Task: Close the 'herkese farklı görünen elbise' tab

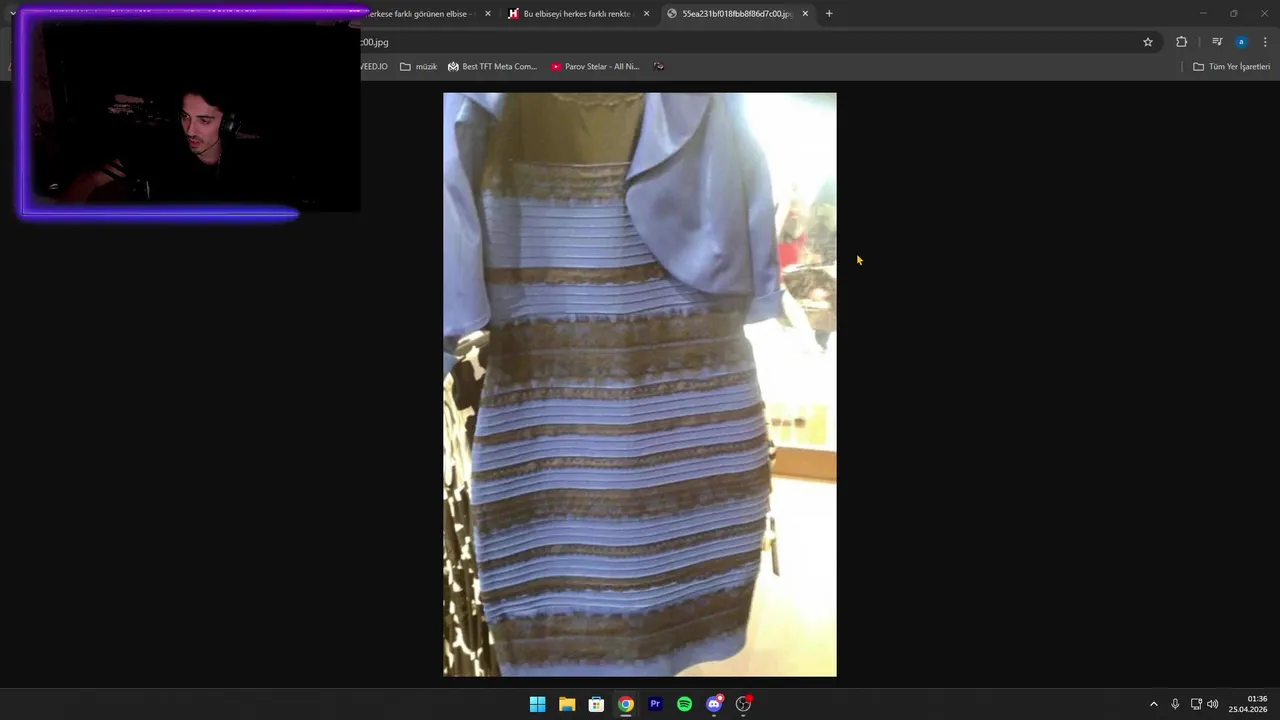Action: pos(488,14)
